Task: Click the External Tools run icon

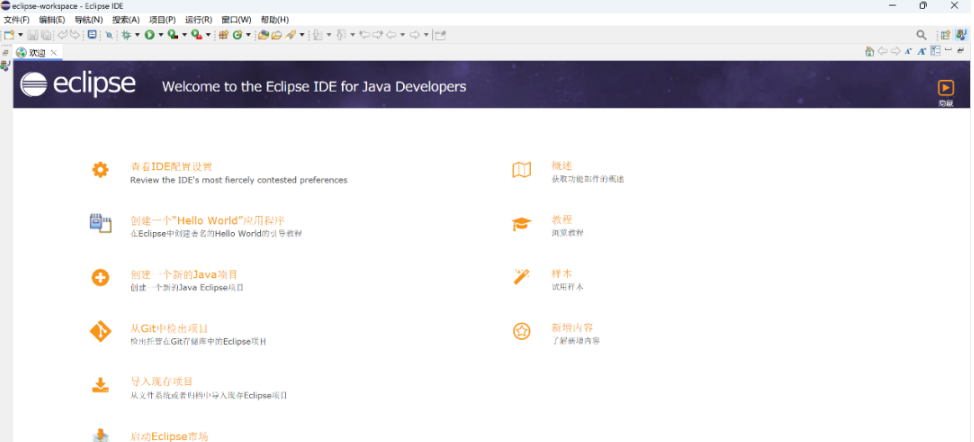Action: tap(196, 35)
